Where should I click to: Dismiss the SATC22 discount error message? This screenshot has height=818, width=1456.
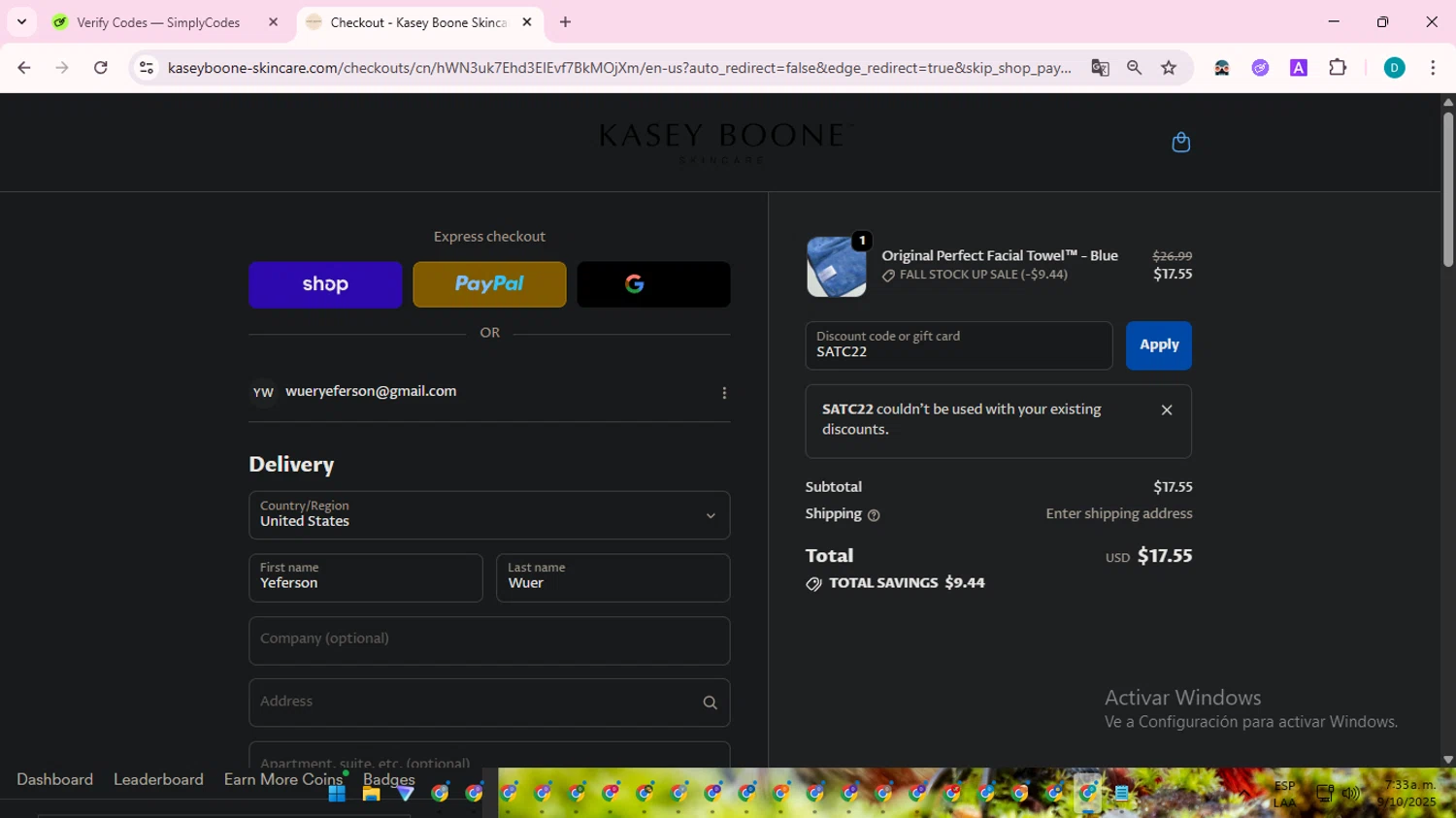(1167, 410)
